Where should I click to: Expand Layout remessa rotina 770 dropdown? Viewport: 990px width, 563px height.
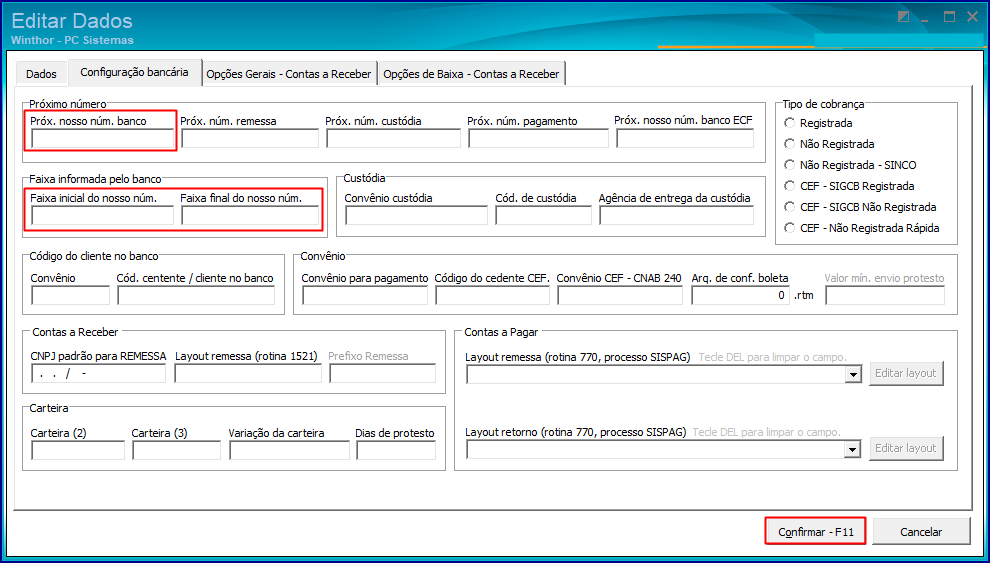click(x=853, y=374)
